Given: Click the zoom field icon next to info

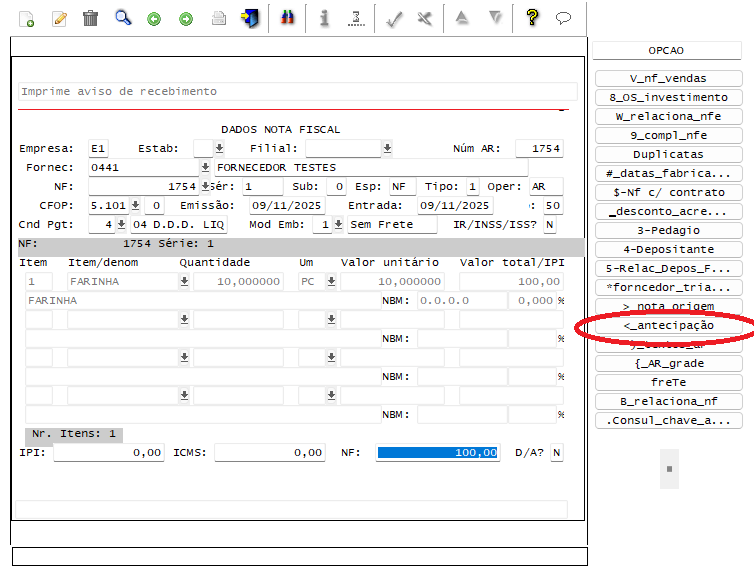Looking at the screenshot, I should click(x=356, y=19).
